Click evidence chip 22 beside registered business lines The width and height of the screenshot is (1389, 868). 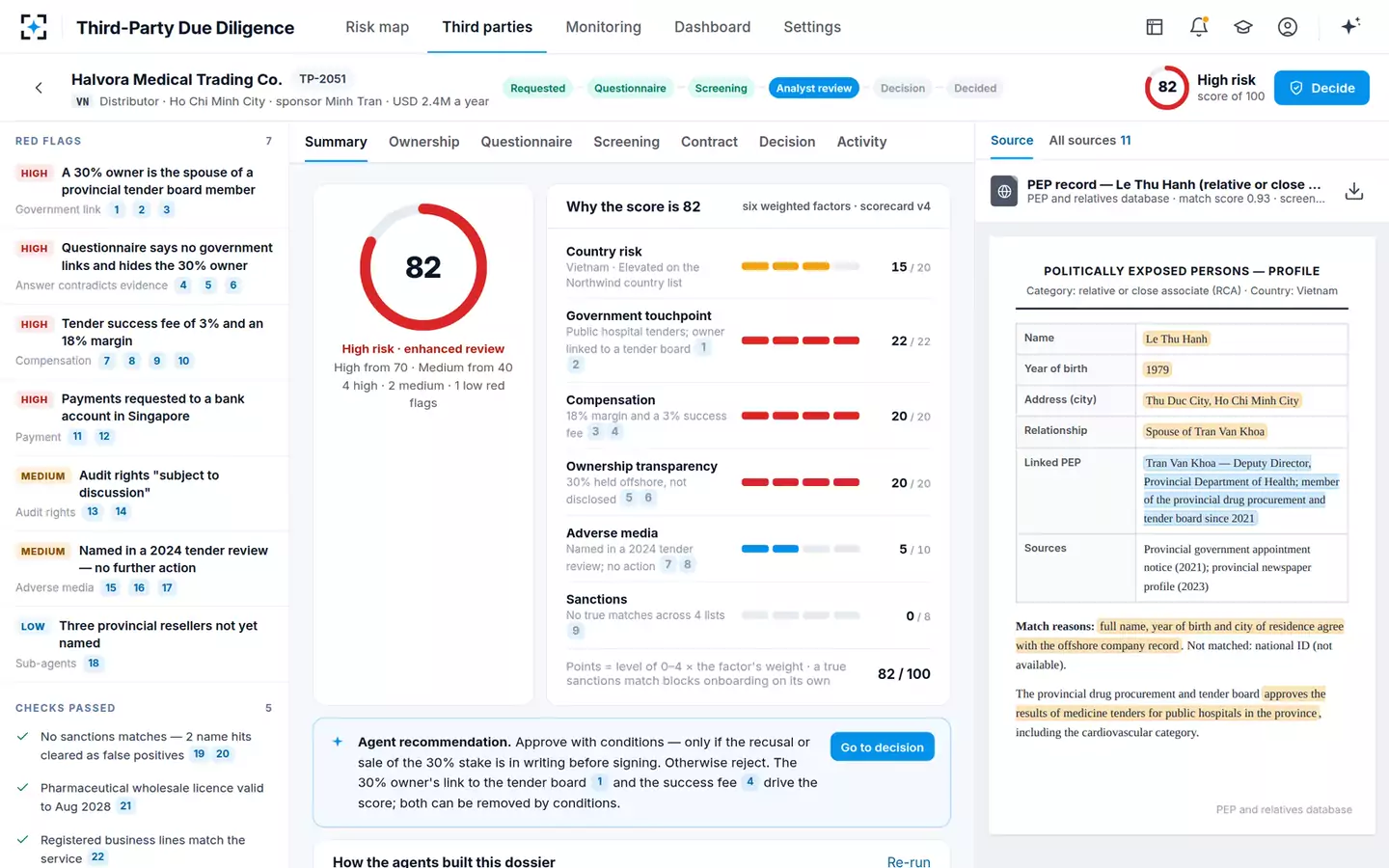[97, 857]
